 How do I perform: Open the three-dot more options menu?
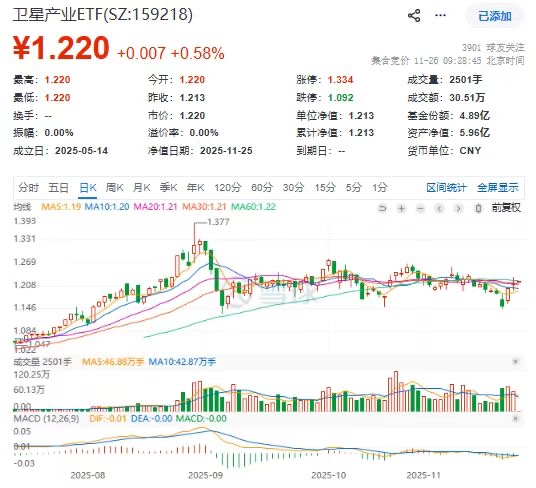pyautogui.click(x=440, y=15)
